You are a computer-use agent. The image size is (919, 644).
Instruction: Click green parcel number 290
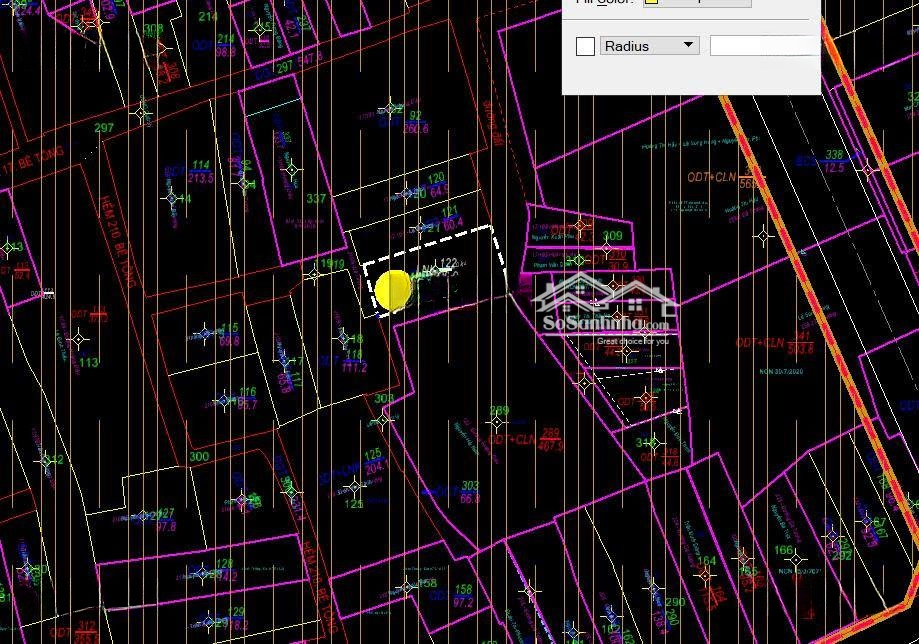(675, 603)
